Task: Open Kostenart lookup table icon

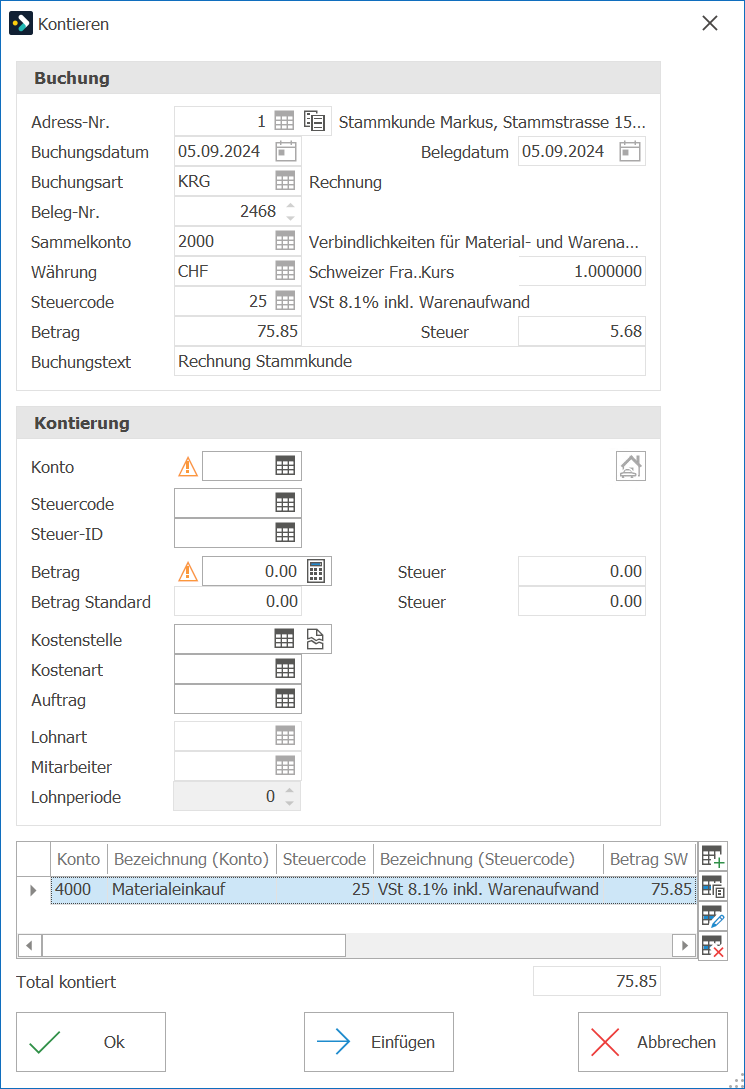Action: click(x=285, y=669)
